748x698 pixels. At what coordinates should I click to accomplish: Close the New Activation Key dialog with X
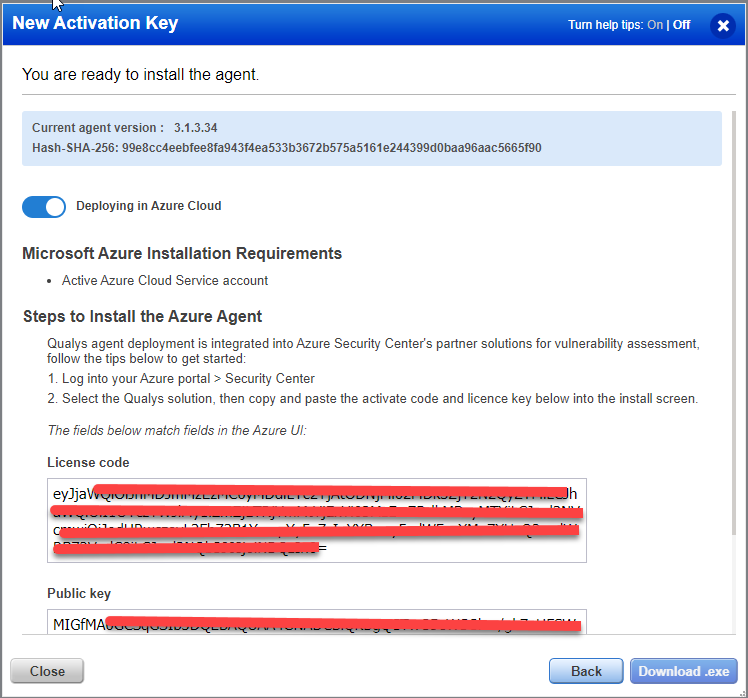(723, 25)
